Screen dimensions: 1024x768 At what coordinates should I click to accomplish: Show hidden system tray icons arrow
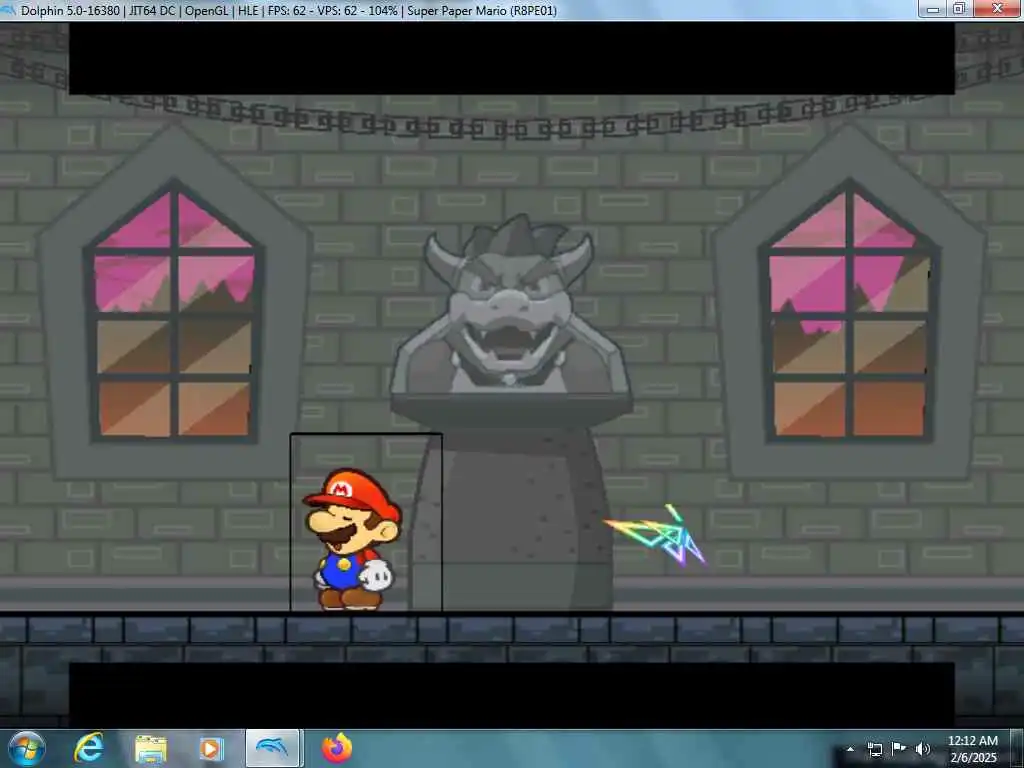tap(850, 749)
